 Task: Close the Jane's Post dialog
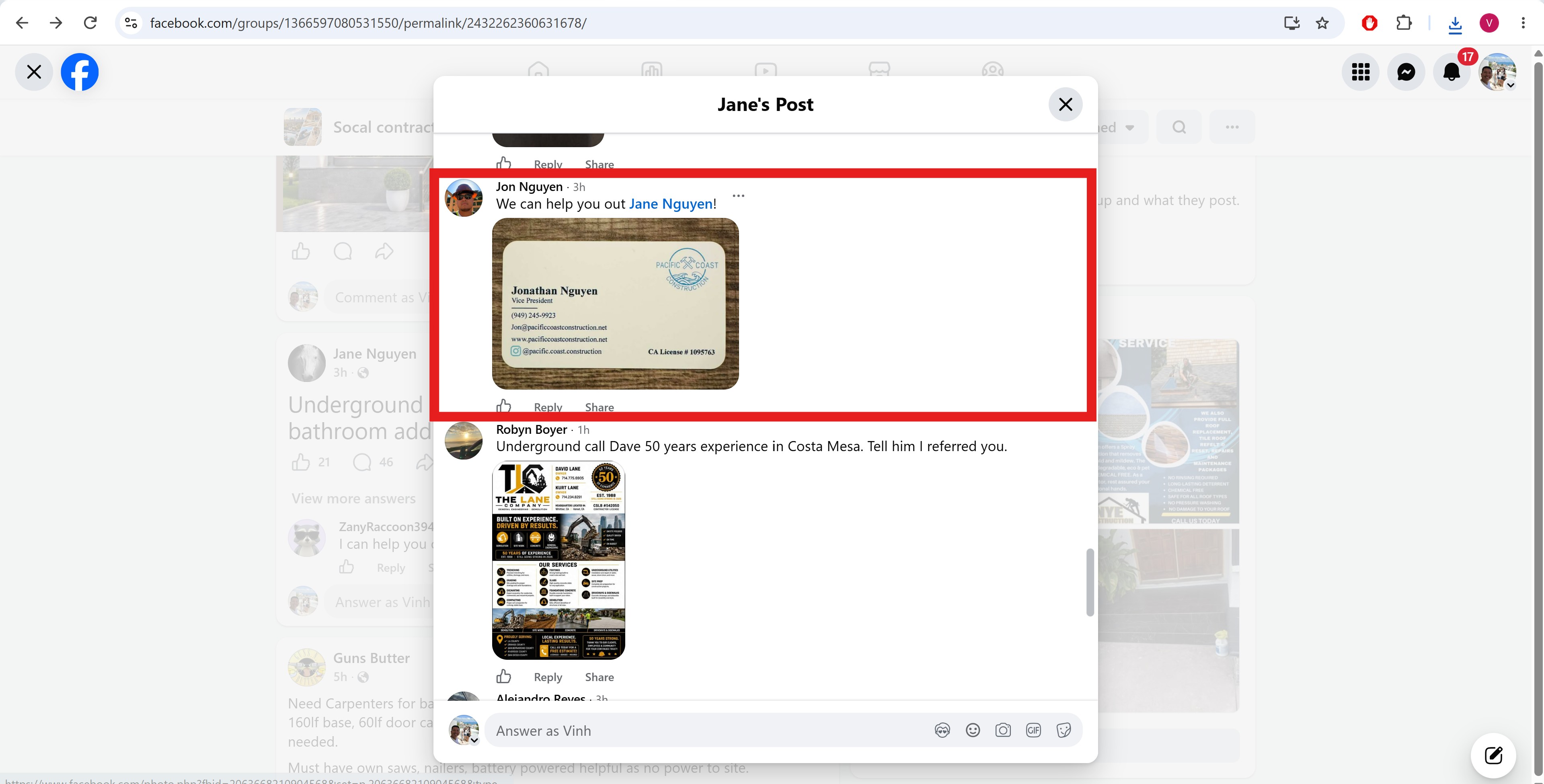(1065, 104)
